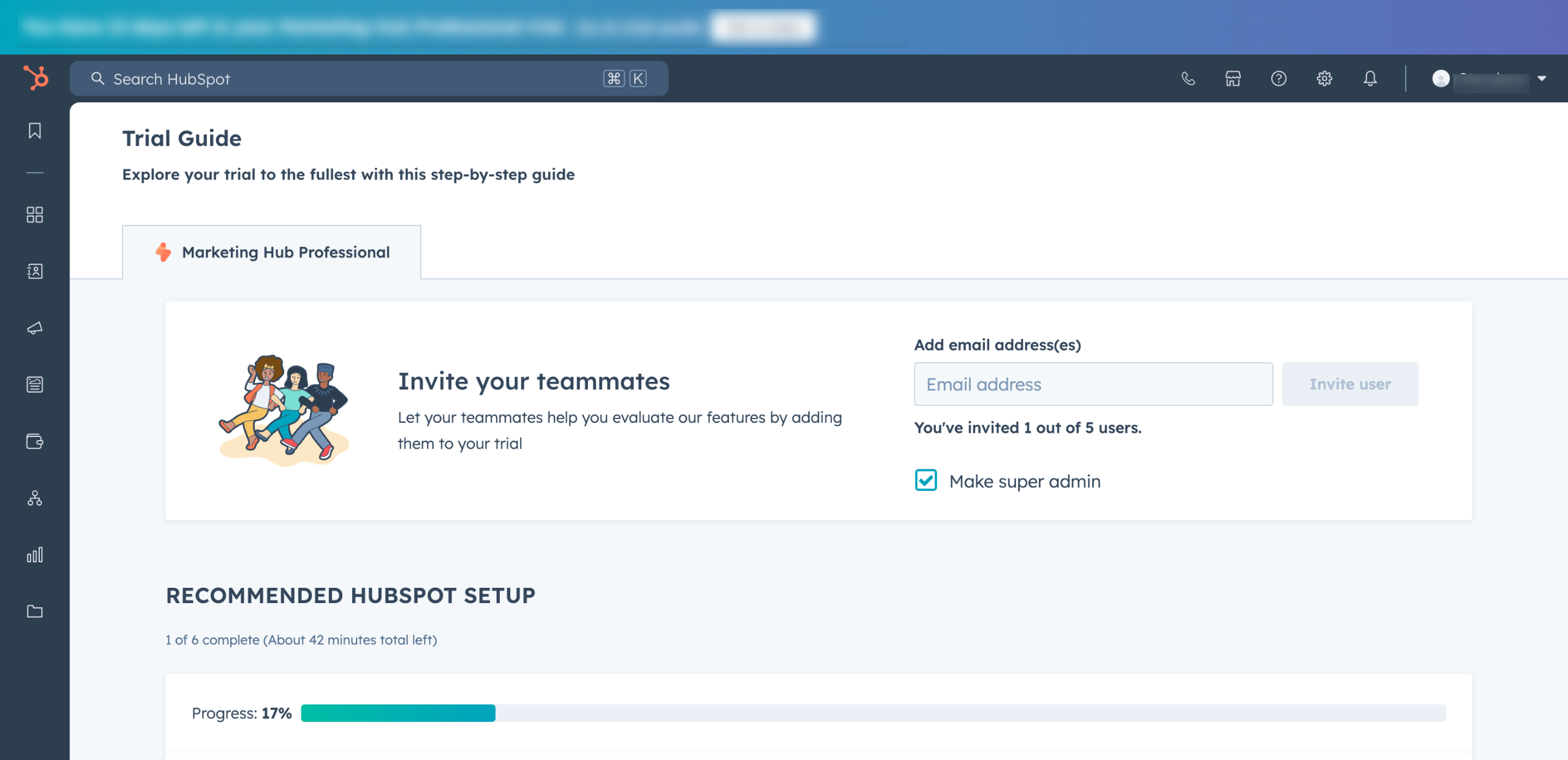1568x760 pixels.
Task: Click the Invite user button
Action: 1350,384
